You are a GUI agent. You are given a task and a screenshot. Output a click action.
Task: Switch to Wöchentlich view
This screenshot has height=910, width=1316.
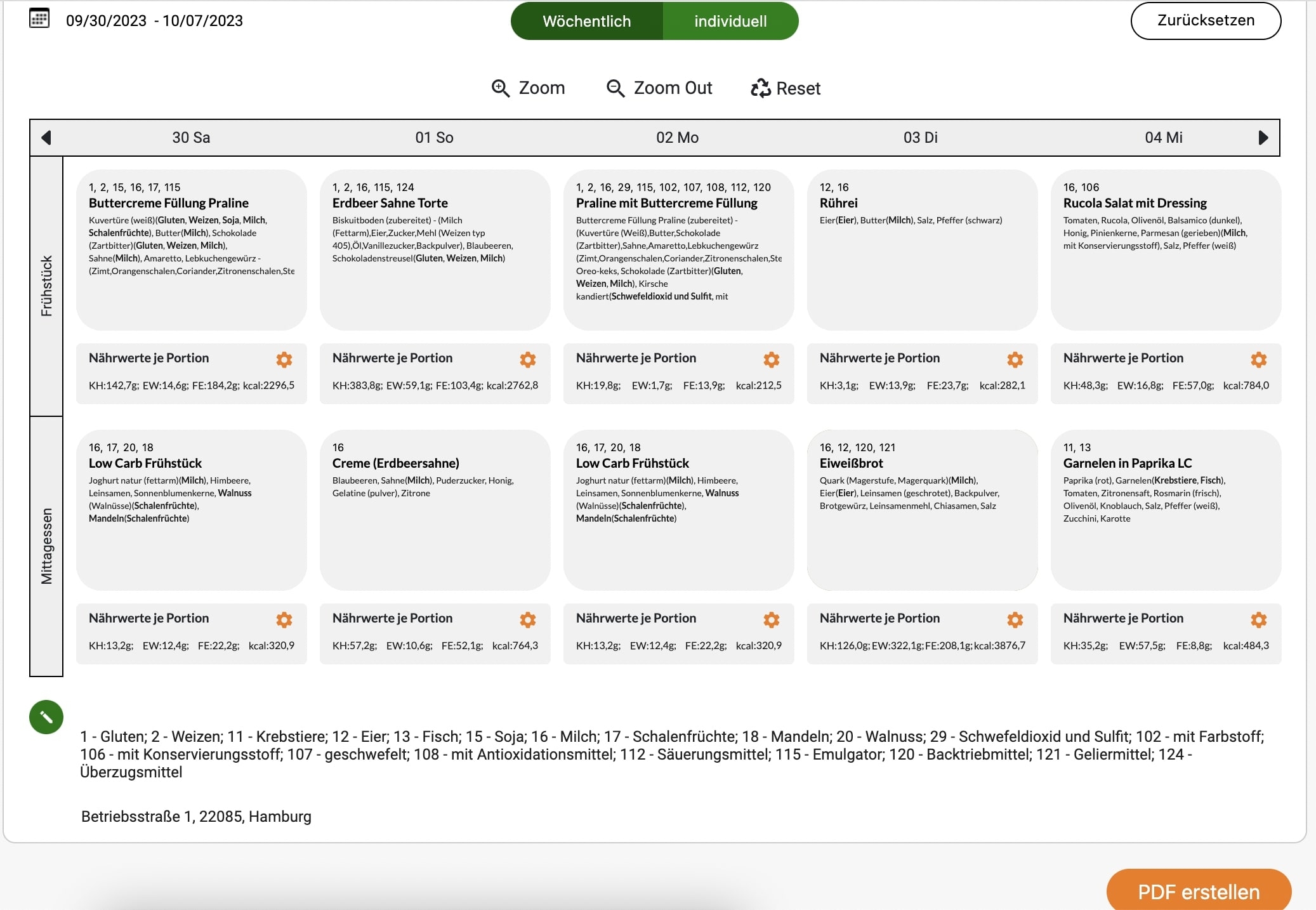coord(586,21)
